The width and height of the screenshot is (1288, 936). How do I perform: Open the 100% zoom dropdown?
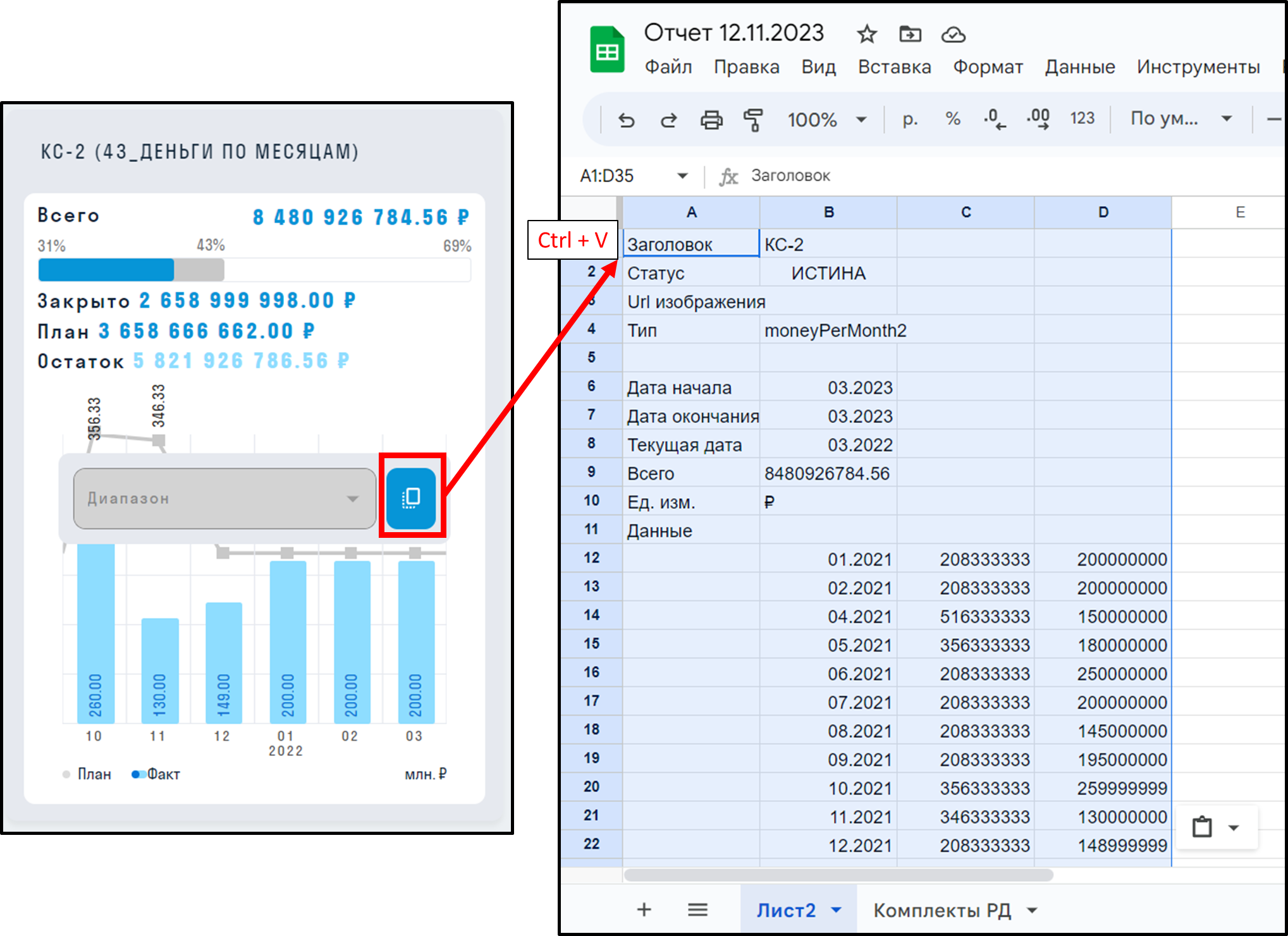click(x=826, y=119)
